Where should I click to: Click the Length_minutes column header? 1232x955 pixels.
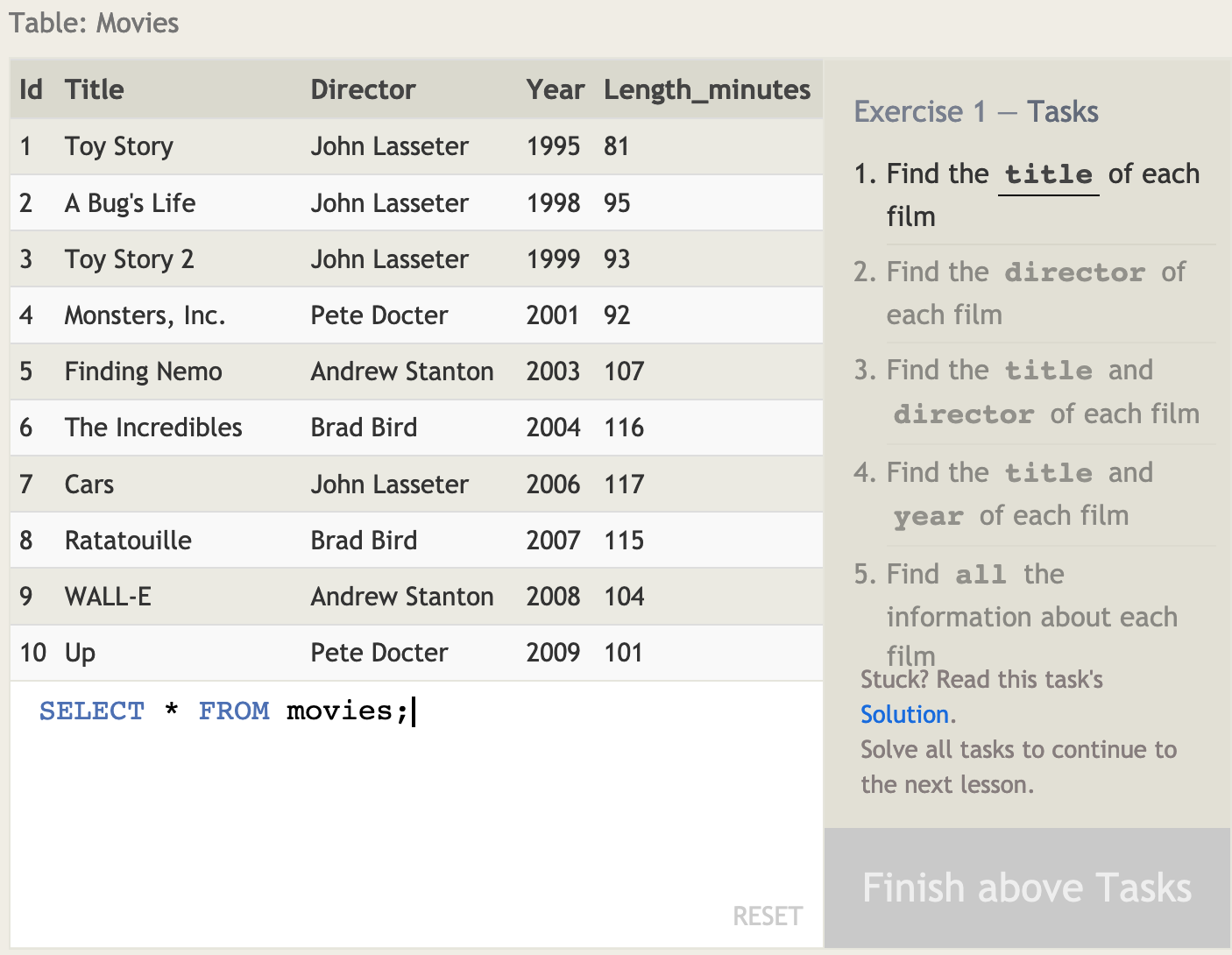click(x=706, y=90)
